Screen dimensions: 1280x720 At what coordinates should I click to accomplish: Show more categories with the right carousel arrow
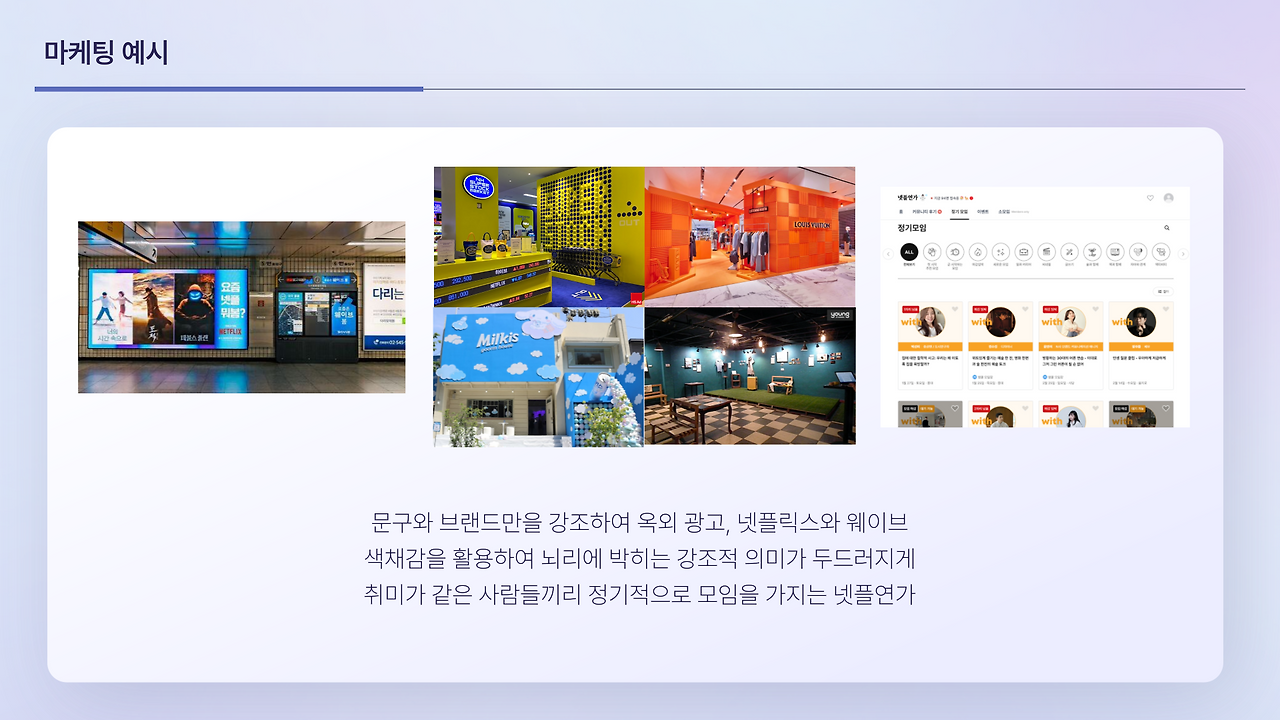point(1183,254)
